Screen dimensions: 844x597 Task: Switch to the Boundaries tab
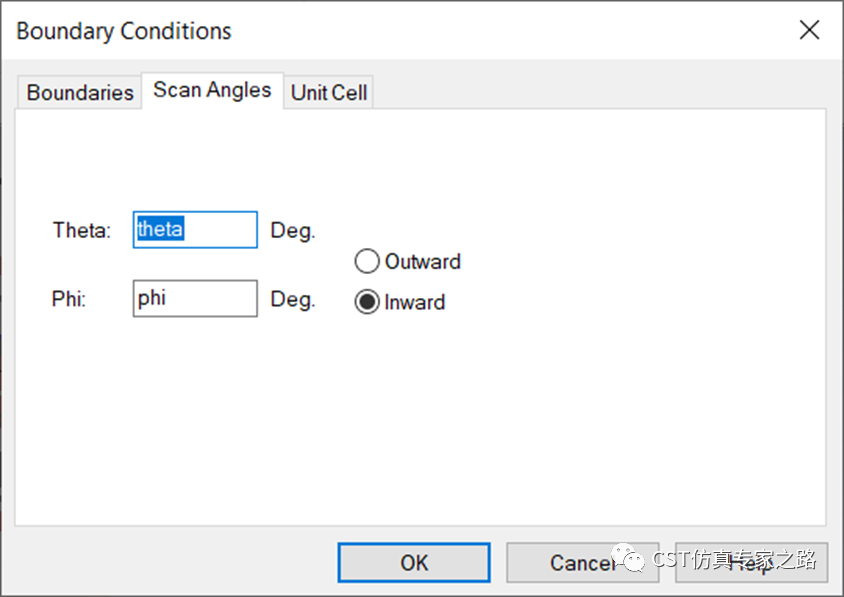80,93
